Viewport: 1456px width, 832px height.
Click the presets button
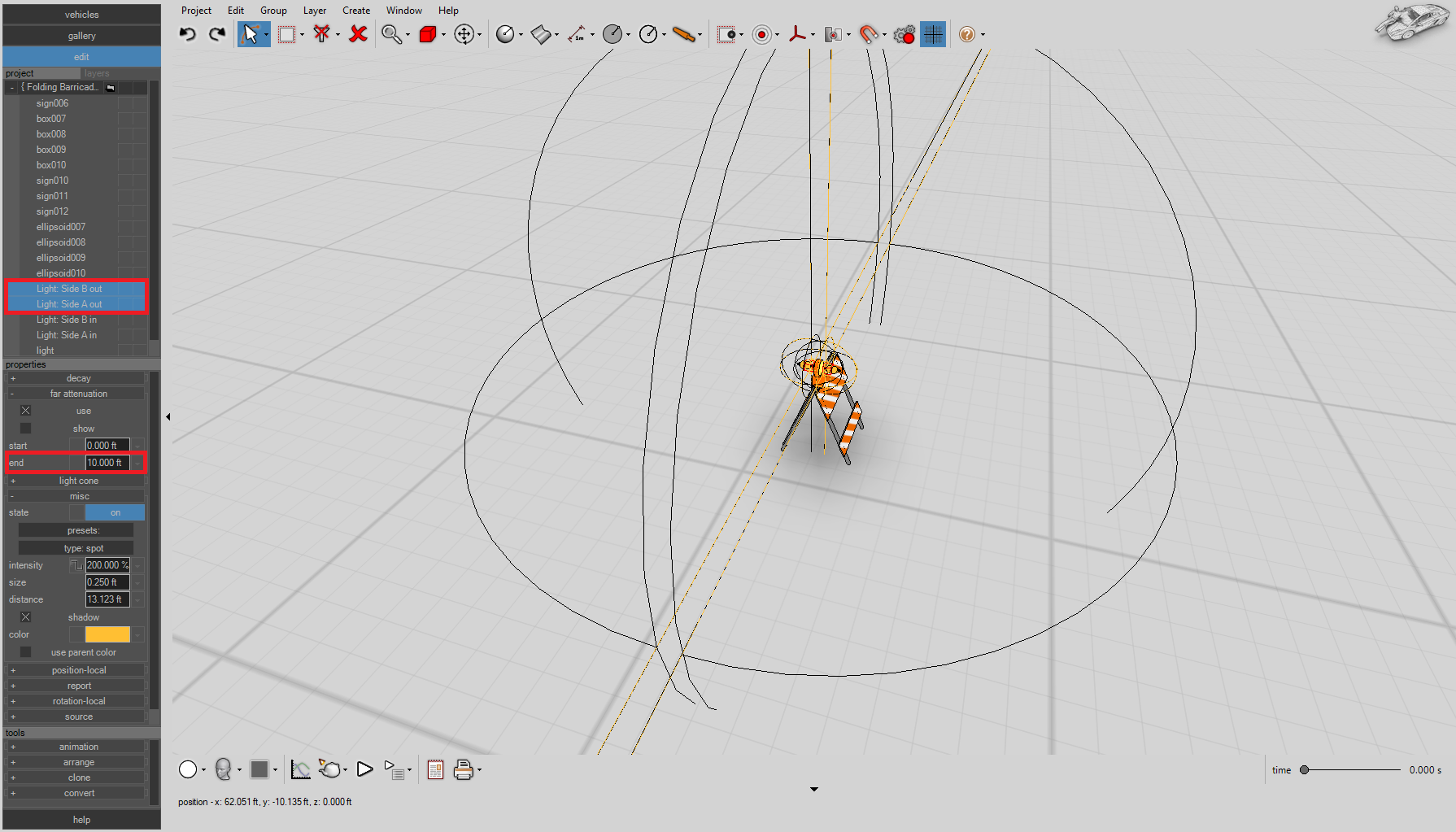(76, 530)
